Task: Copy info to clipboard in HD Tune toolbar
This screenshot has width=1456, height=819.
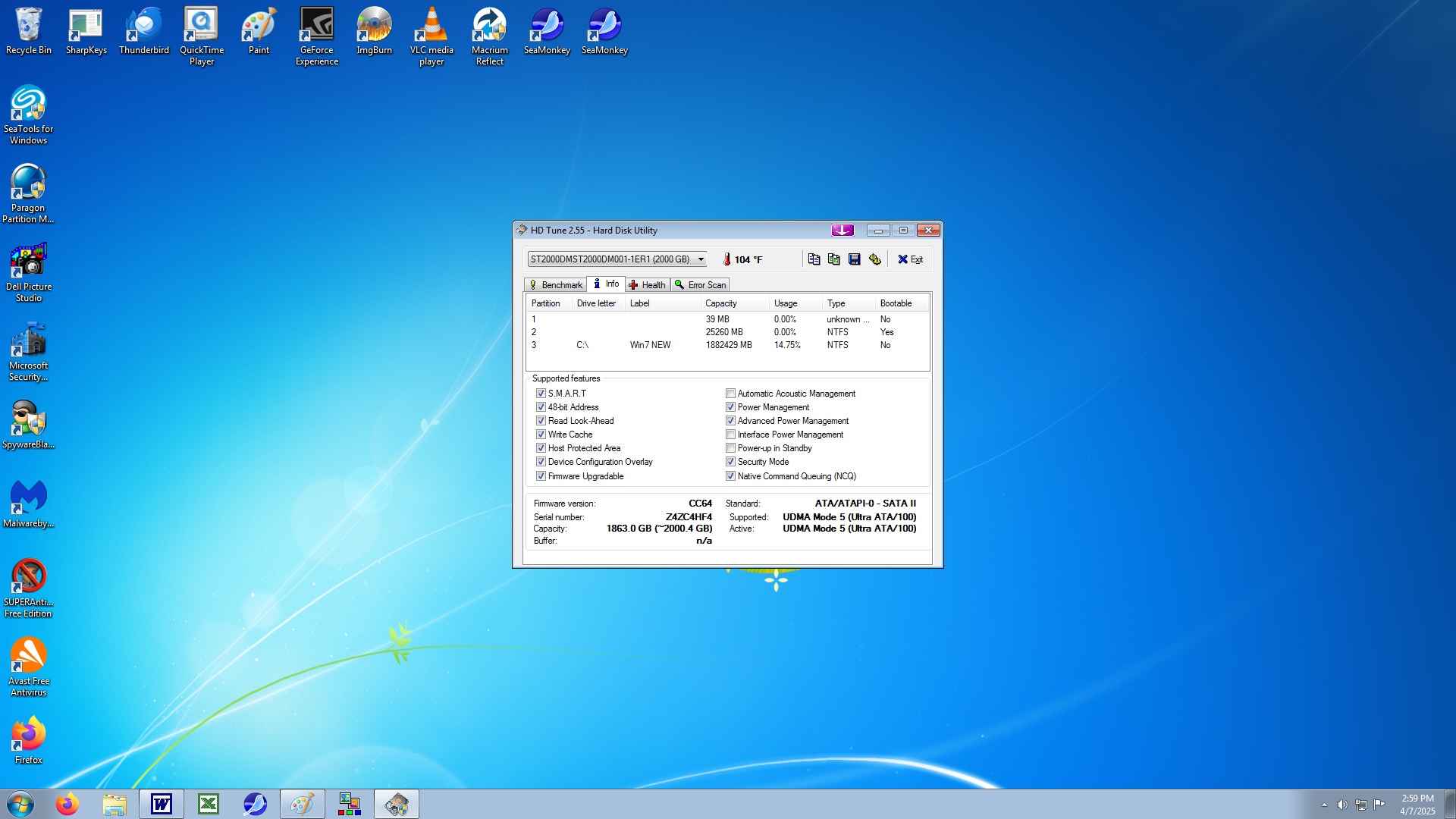Action: 814,259
